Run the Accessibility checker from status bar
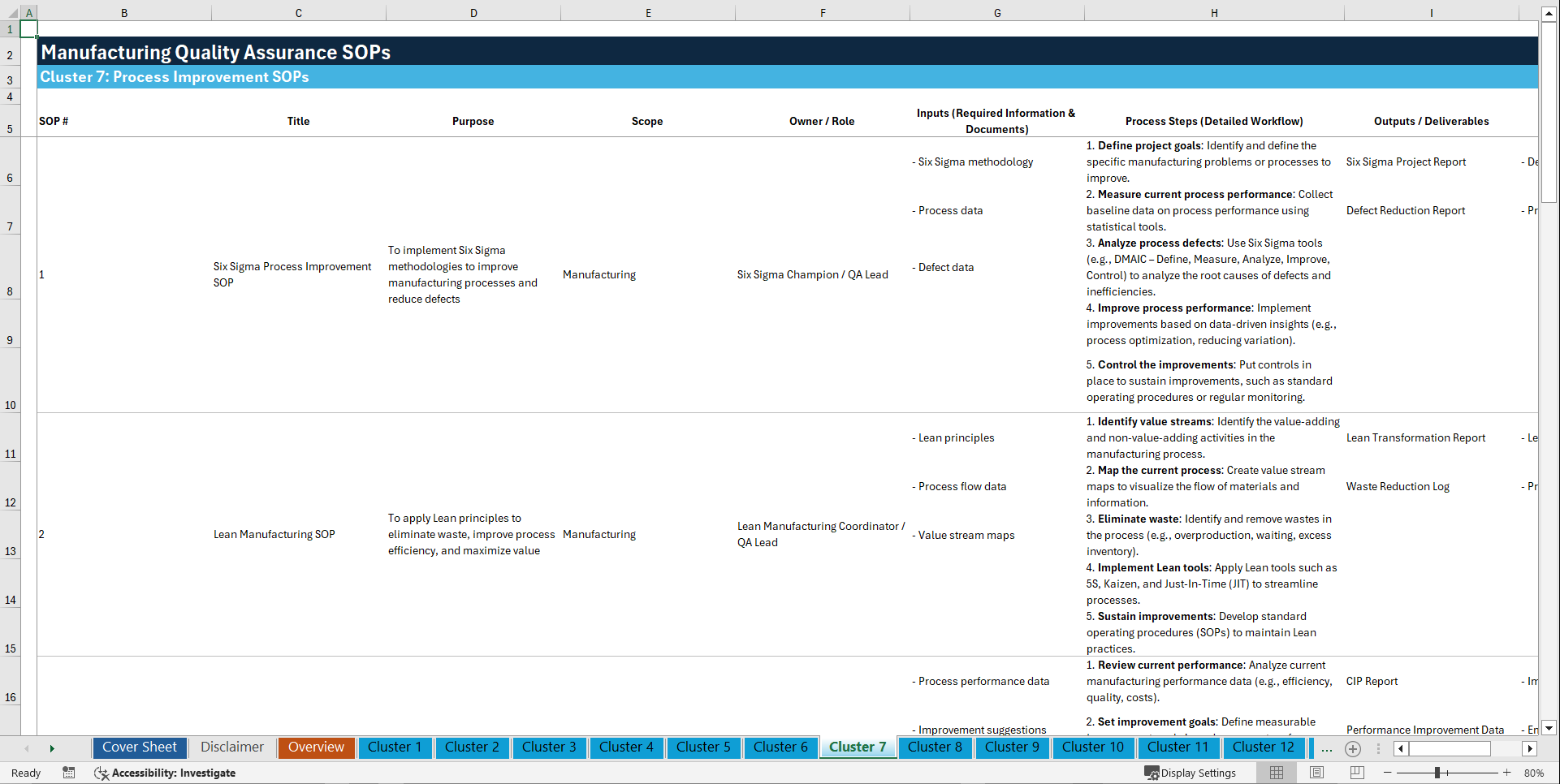This screenshot has height=784, width=1560. click(x=166, y=773)
